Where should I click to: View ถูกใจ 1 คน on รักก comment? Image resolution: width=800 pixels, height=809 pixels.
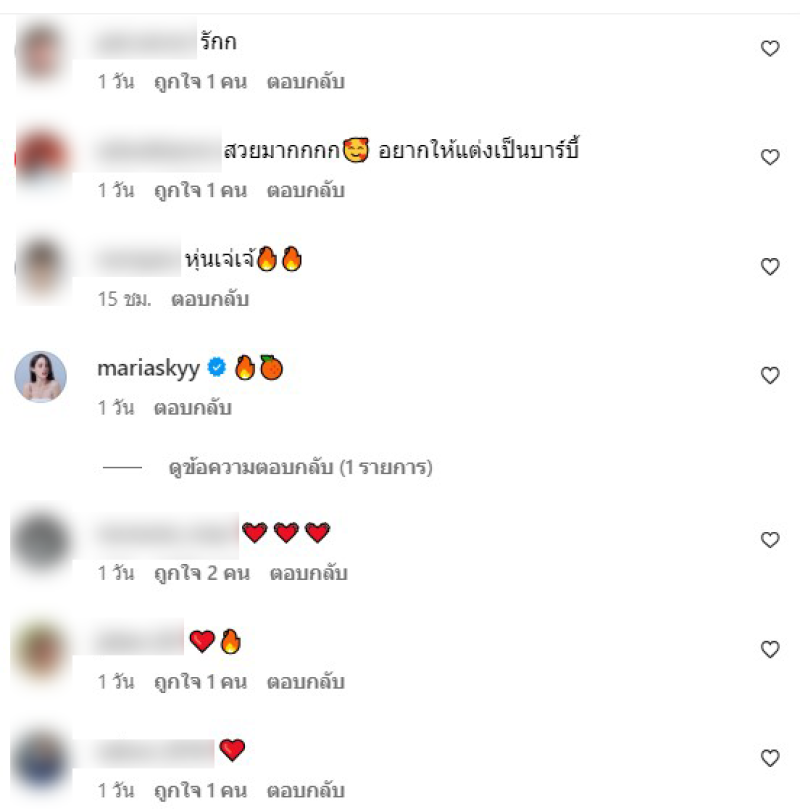click(x=200, y=82)
